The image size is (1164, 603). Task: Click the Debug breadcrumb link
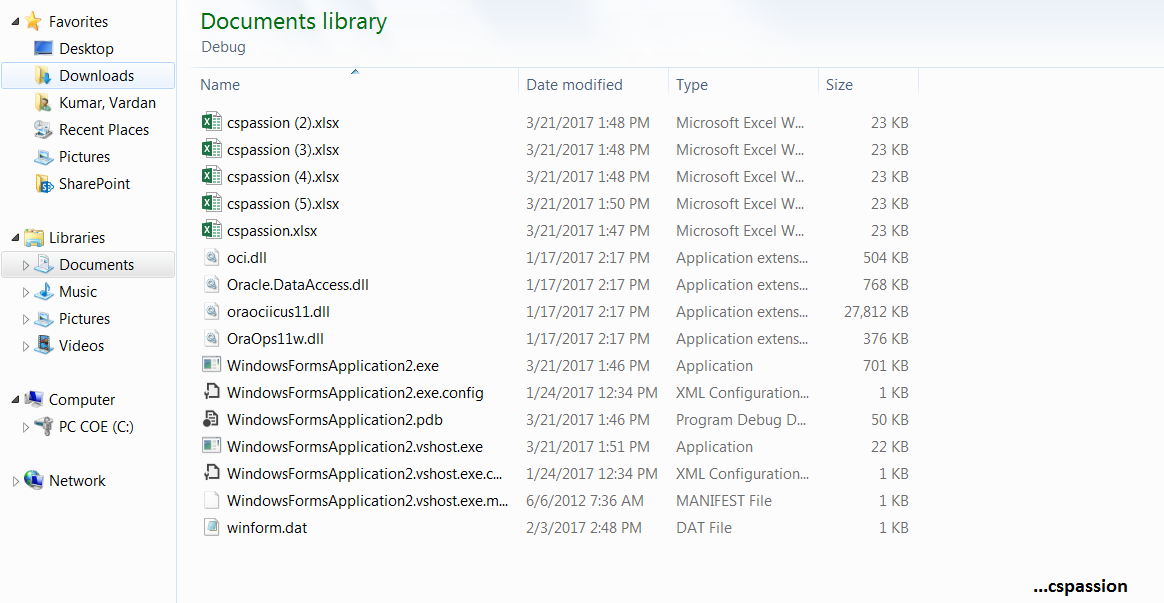pos(223,46)
